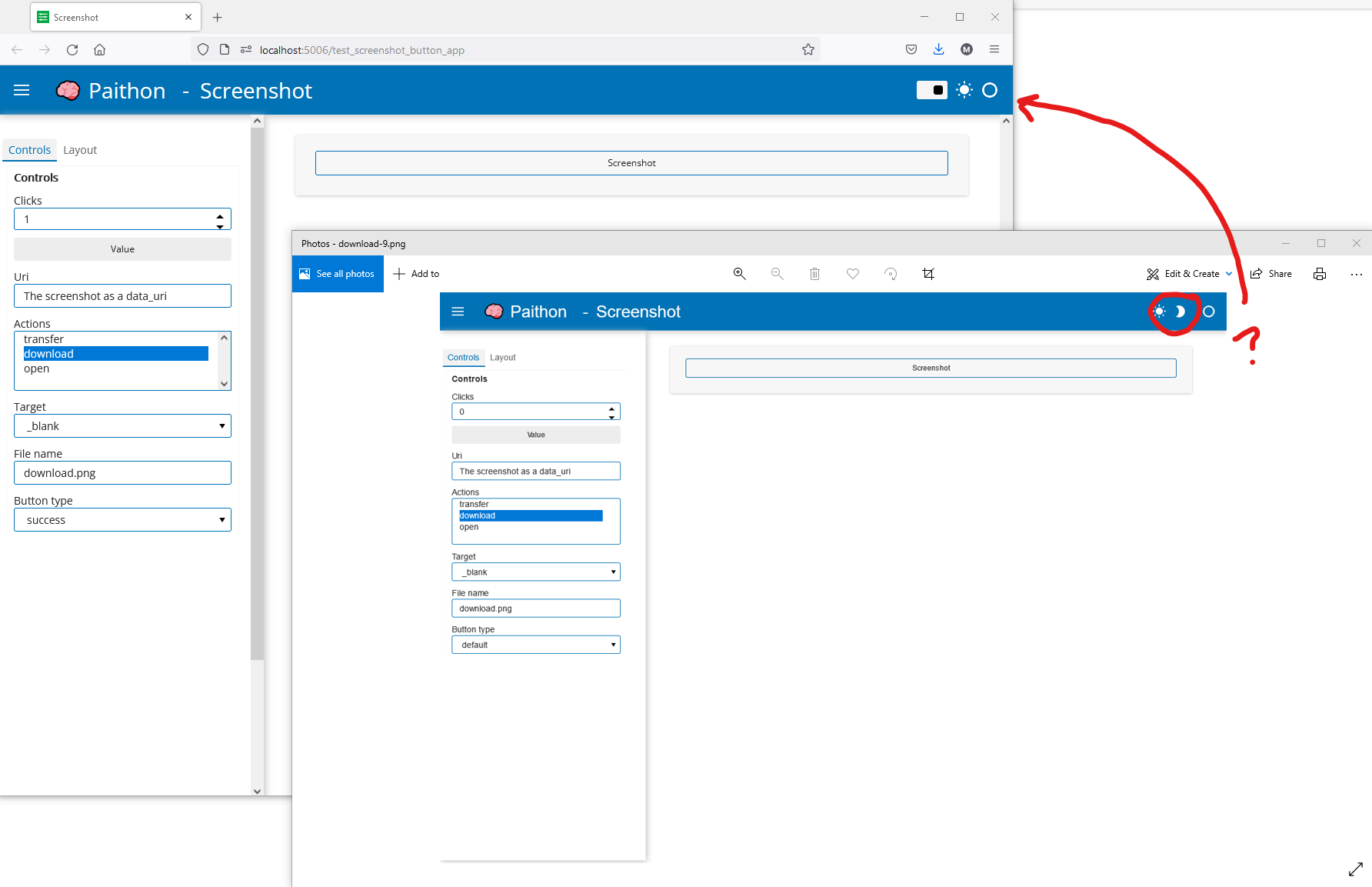Click inside the File name input field

point(122,472)
